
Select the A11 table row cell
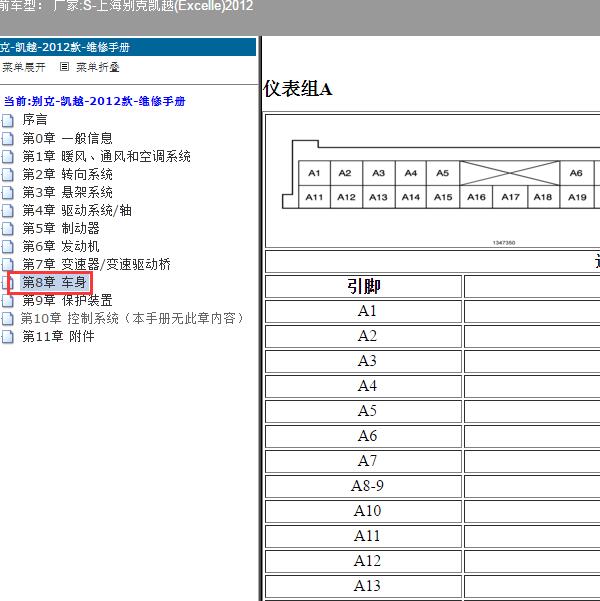coord(363,536)
